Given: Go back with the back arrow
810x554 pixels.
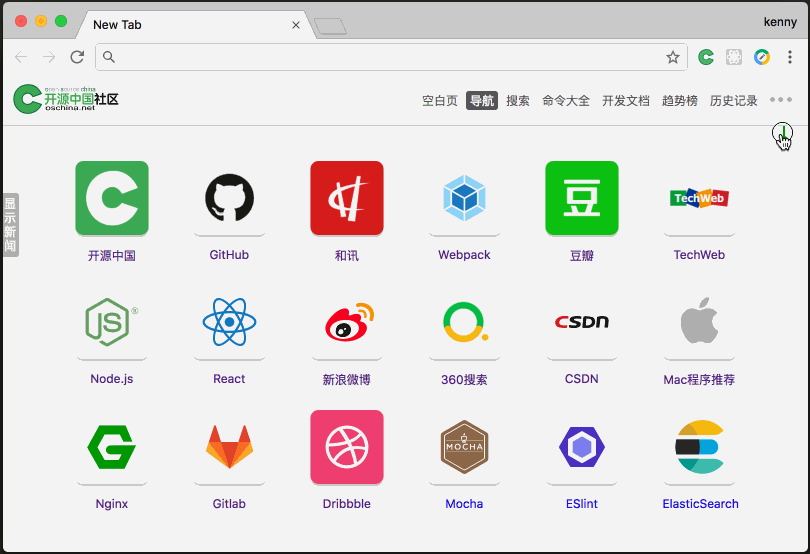Looking at the screenshot, I should click(x=21, y=57).
